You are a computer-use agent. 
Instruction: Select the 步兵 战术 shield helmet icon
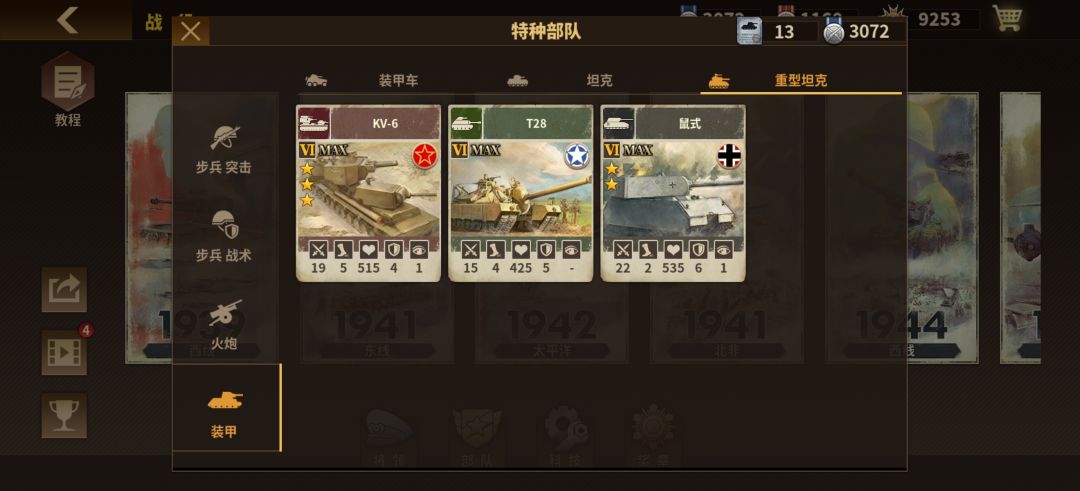tap(225, 224)
